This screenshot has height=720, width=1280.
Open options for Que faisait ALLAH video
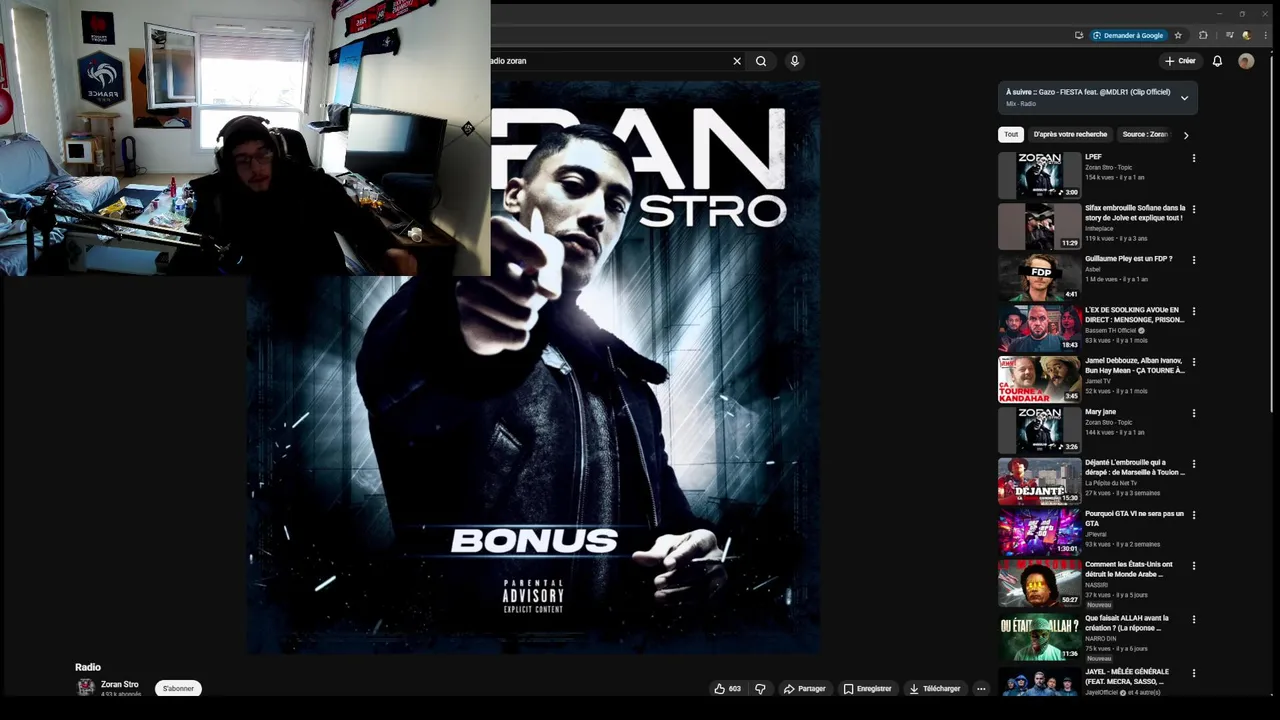coord(1193,620)
